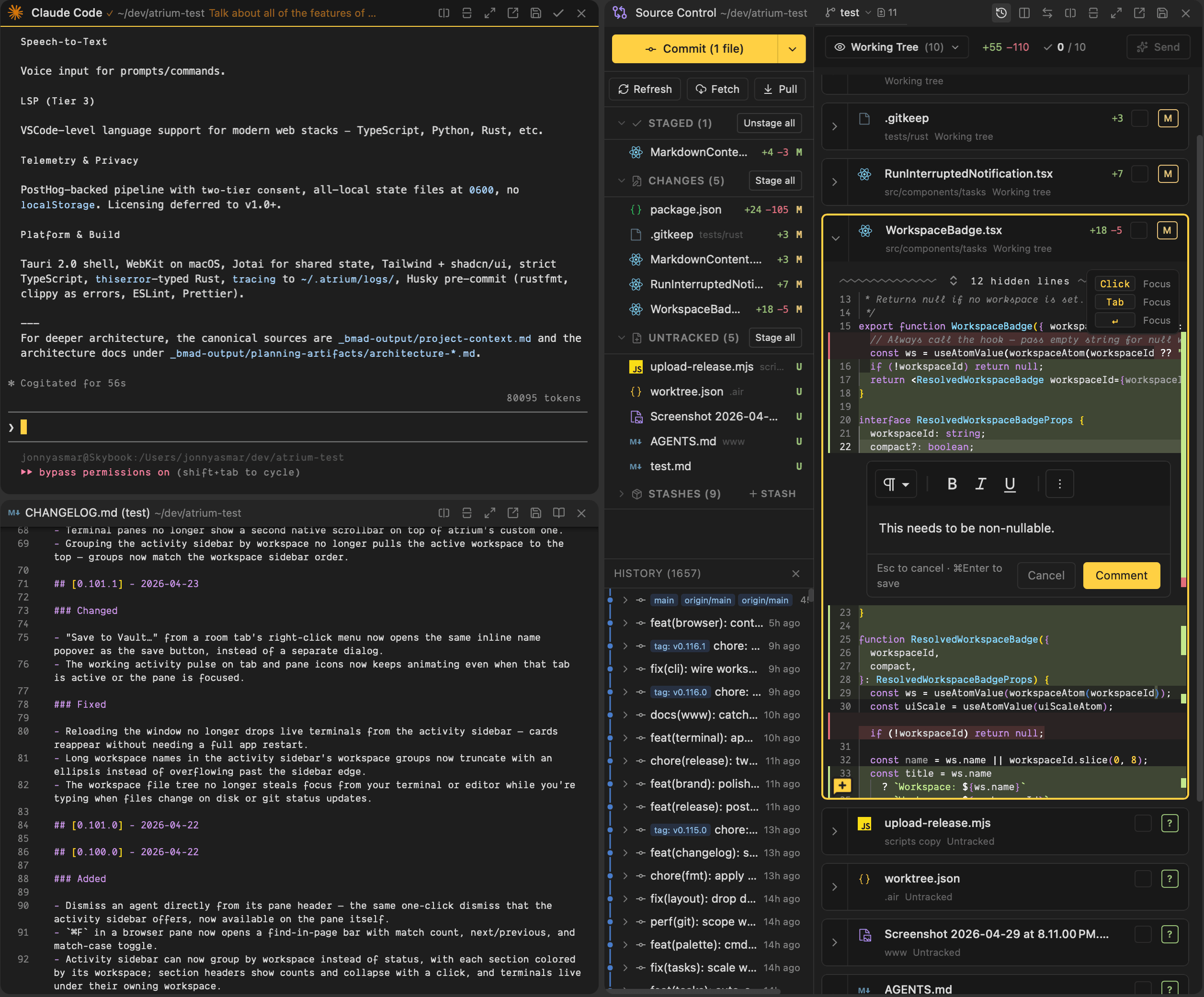Focus Claude Code prompt input
This screenshot has height=997, width=1204.
[x=298, y=427]
